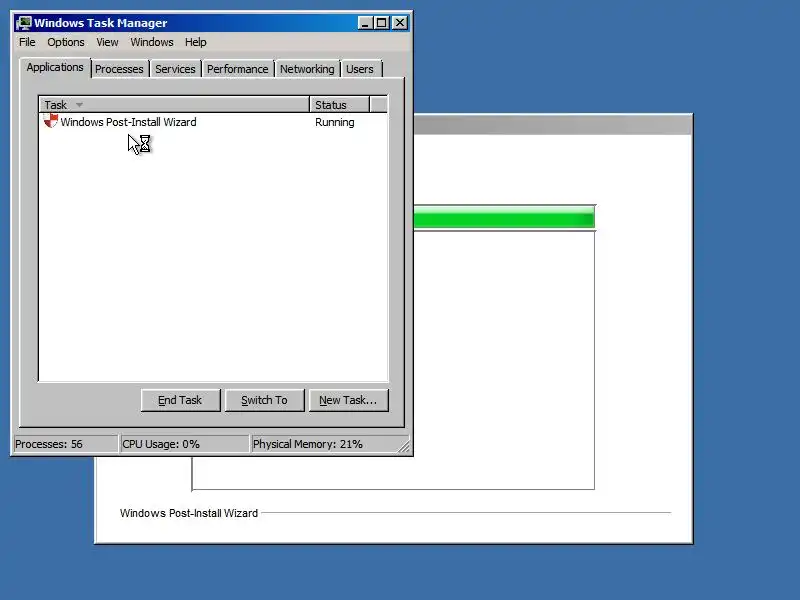
Task: Click the New Task... button
Action: pyautogui.click(x=348, y=400)
